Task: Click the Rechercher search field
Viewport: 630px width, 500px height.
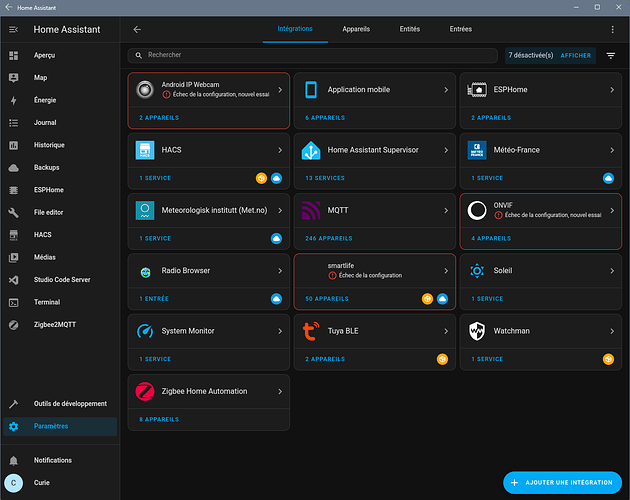Action: [313, 55]
